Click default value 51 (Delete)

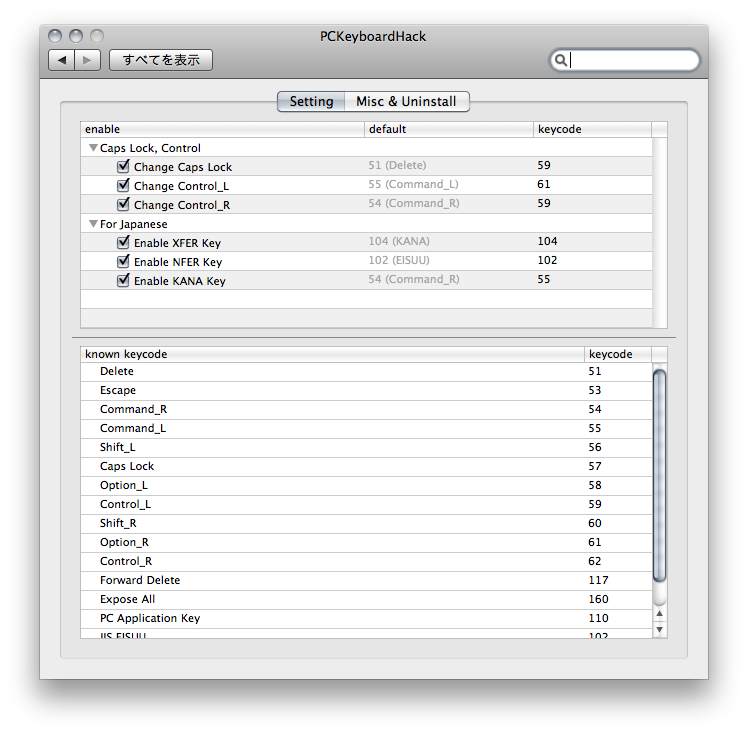[397, 165]
